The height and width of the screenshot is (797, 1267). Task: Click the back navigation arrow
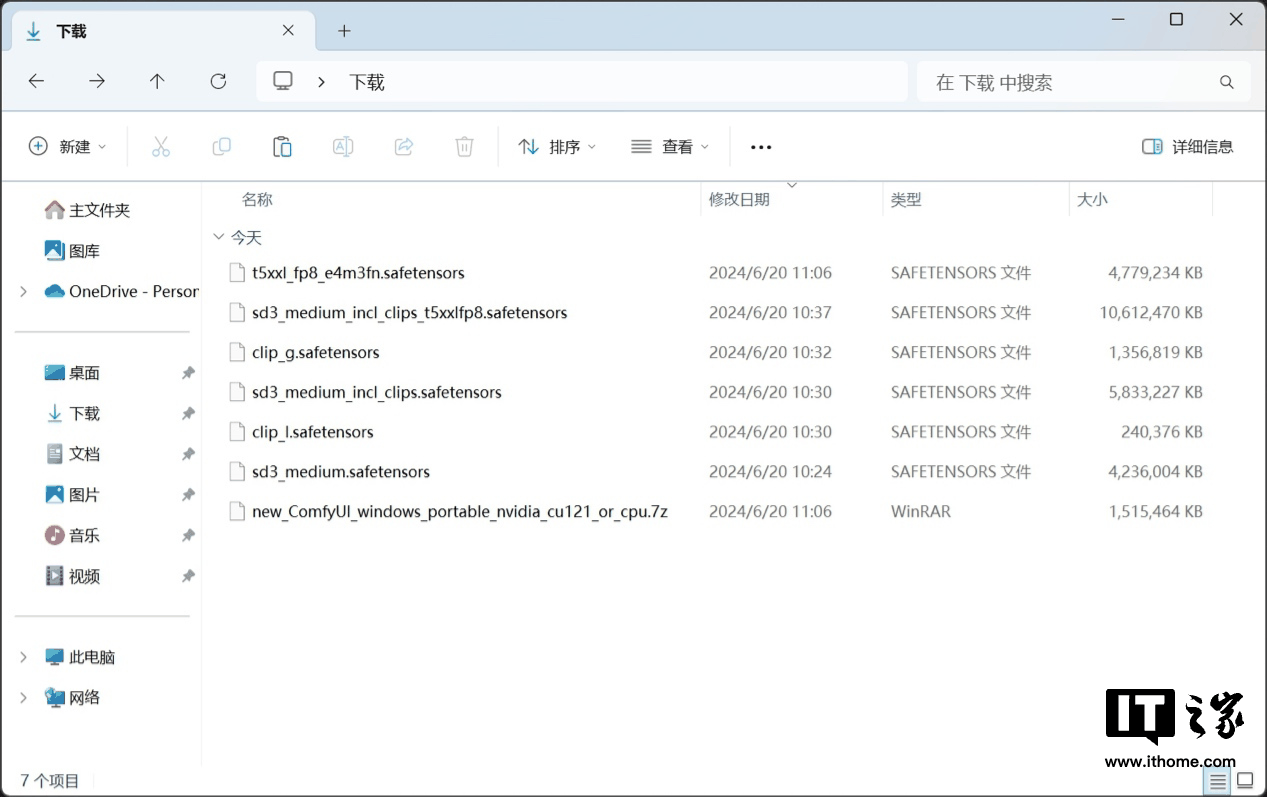pyautogui.click(x=37, y=81)
